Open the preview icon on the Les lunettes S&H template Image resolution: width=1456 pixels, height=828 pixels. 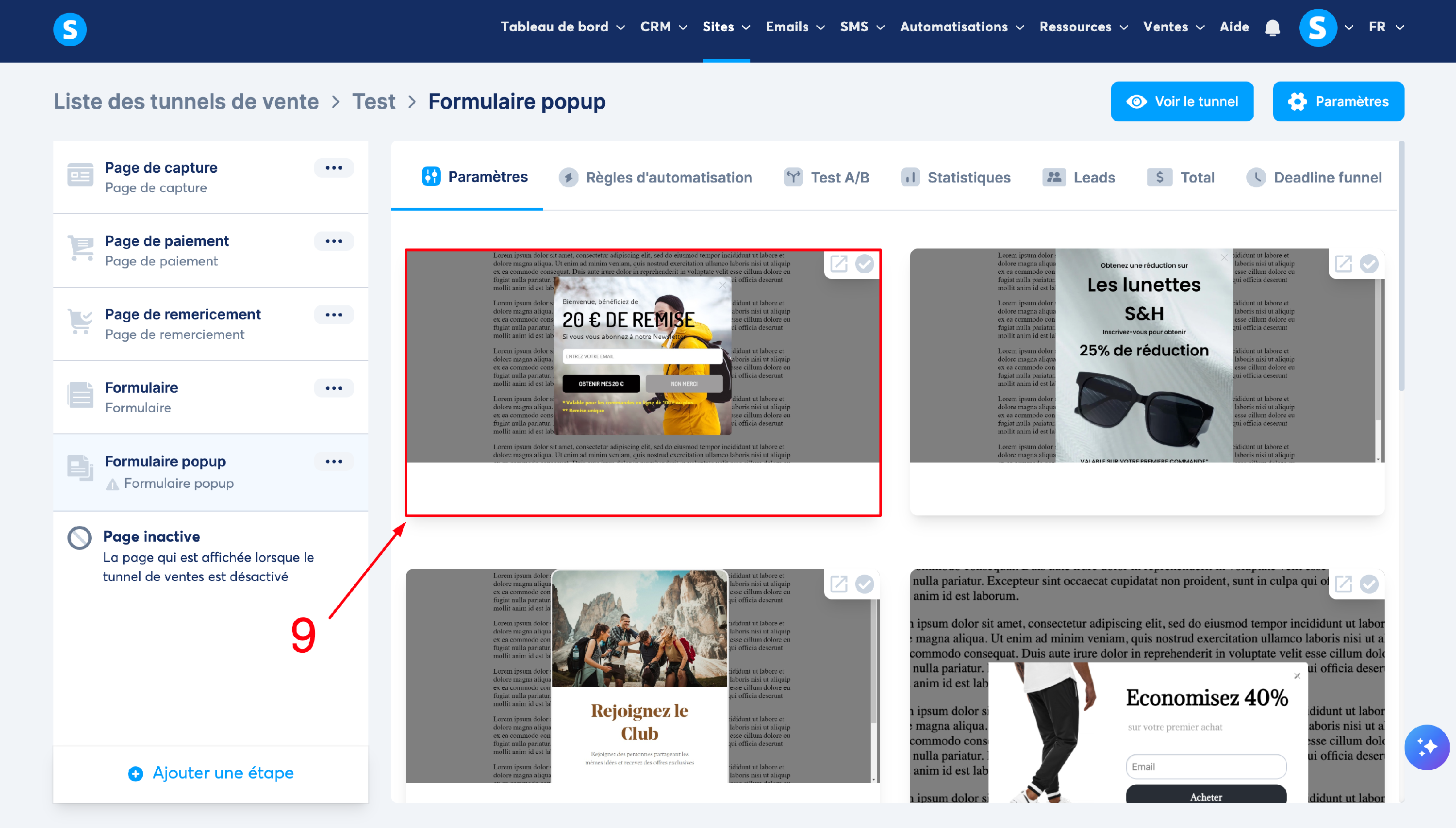click(x=1343, y=264)
